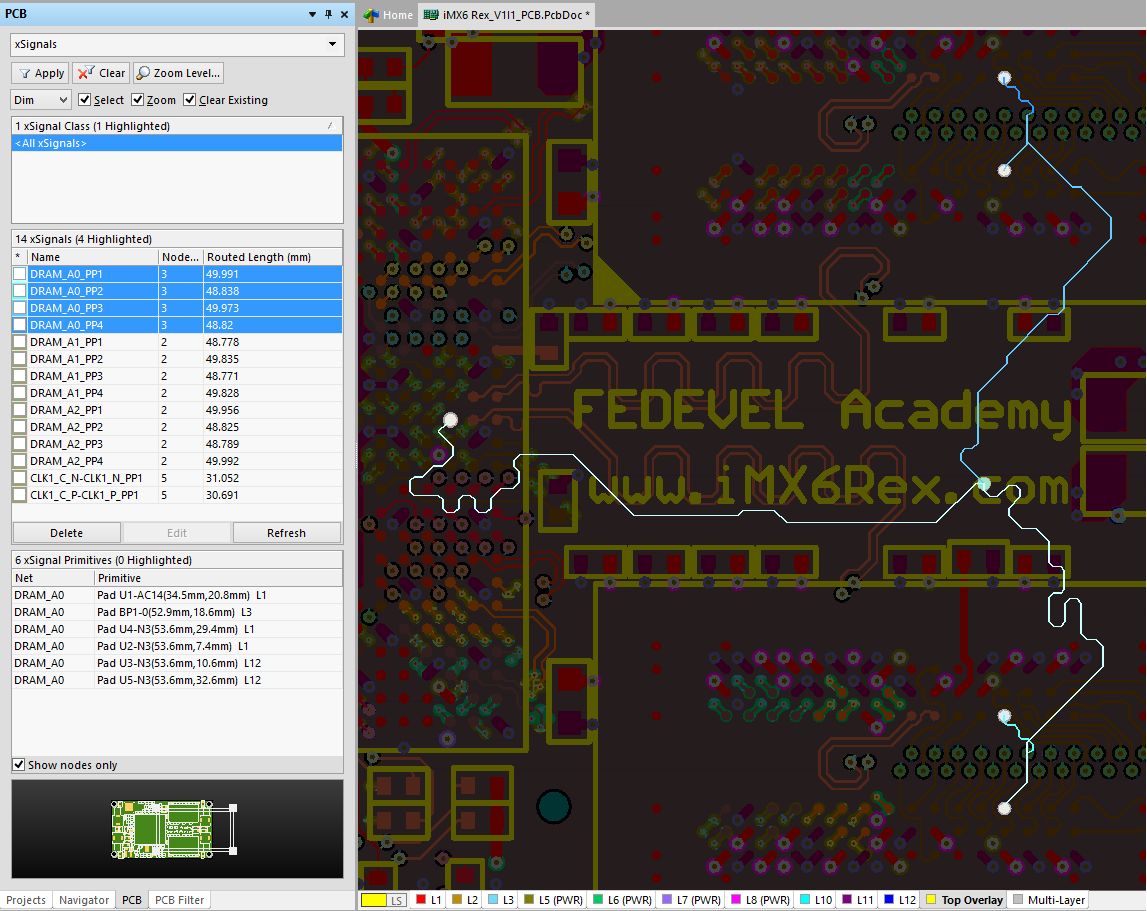Select the Multi-Layer layer tab
The height and width of the screenshot is (911, 1147).
(1049, 900)
